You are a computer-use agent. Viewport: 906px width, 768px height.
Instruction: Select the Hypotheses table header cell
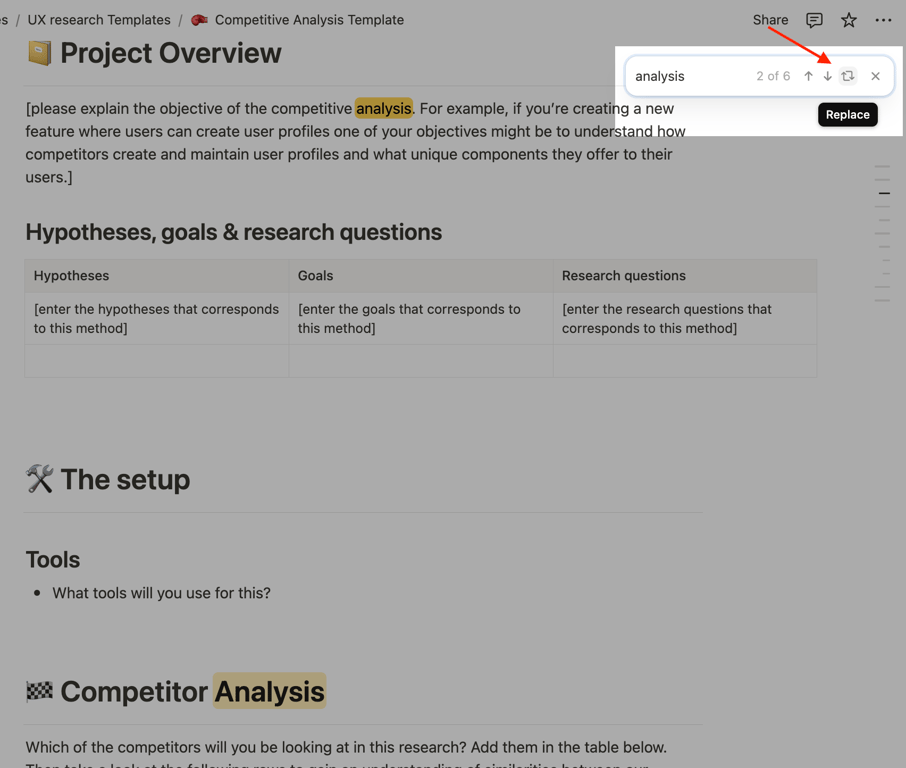click(156, 276)
